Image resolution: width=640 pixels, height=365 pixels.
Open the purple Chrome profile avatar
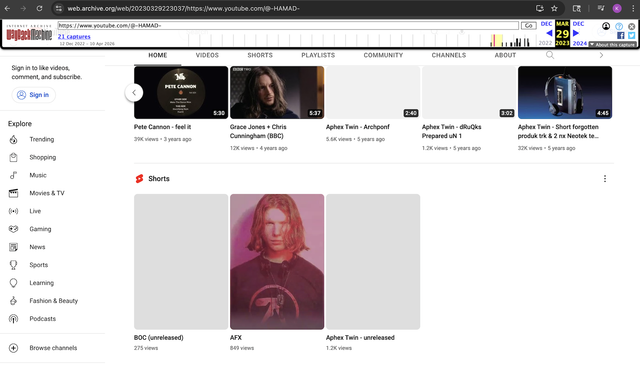617,8
